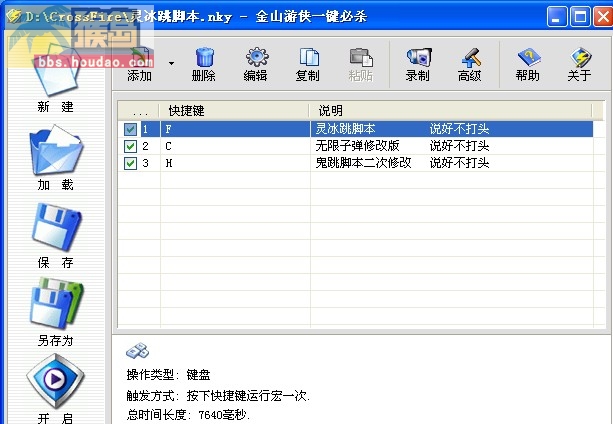The width and height of the screenshot is (613, 424).
Task: Click the 说明 column header
Action: point(451,111)
